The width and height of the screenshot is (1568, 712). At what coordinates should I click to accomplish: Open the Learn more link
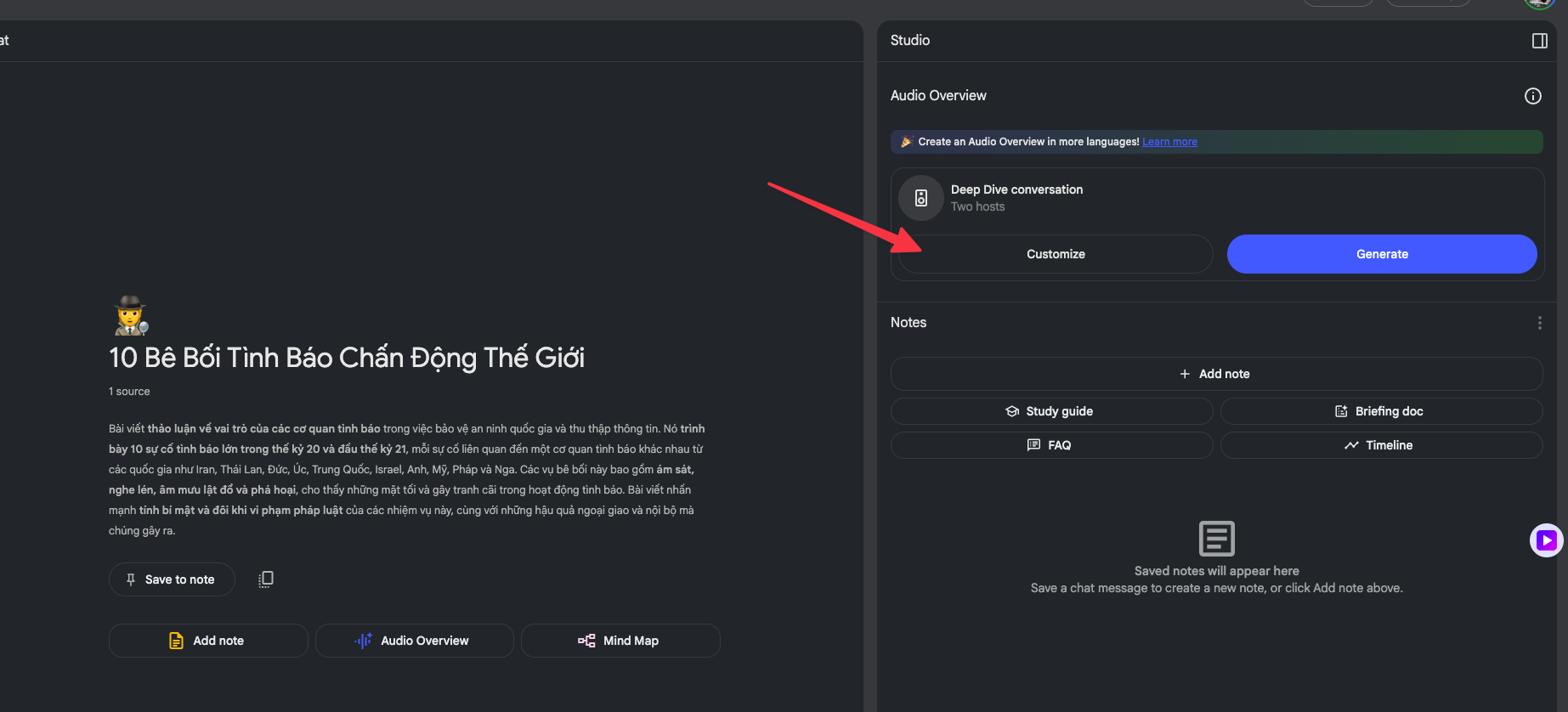click(x=1169, y=142)
